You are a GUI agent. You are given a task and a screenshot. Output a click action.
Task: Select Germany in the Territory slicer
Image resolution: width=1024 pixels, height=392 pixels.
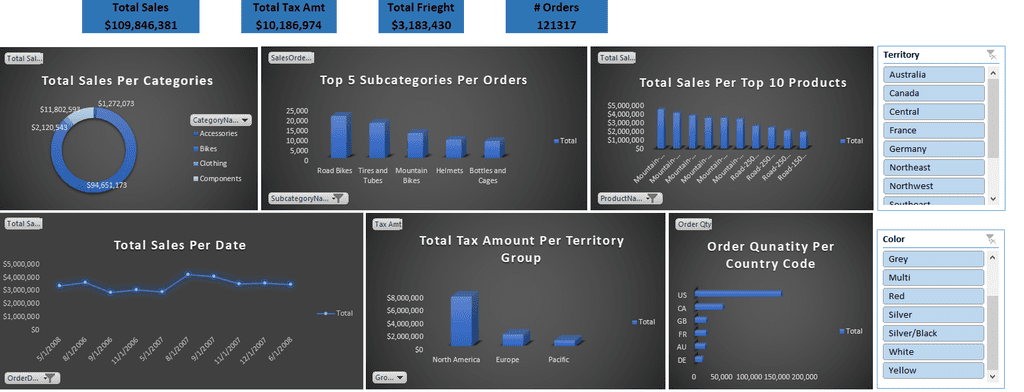[x=934, y=148]
